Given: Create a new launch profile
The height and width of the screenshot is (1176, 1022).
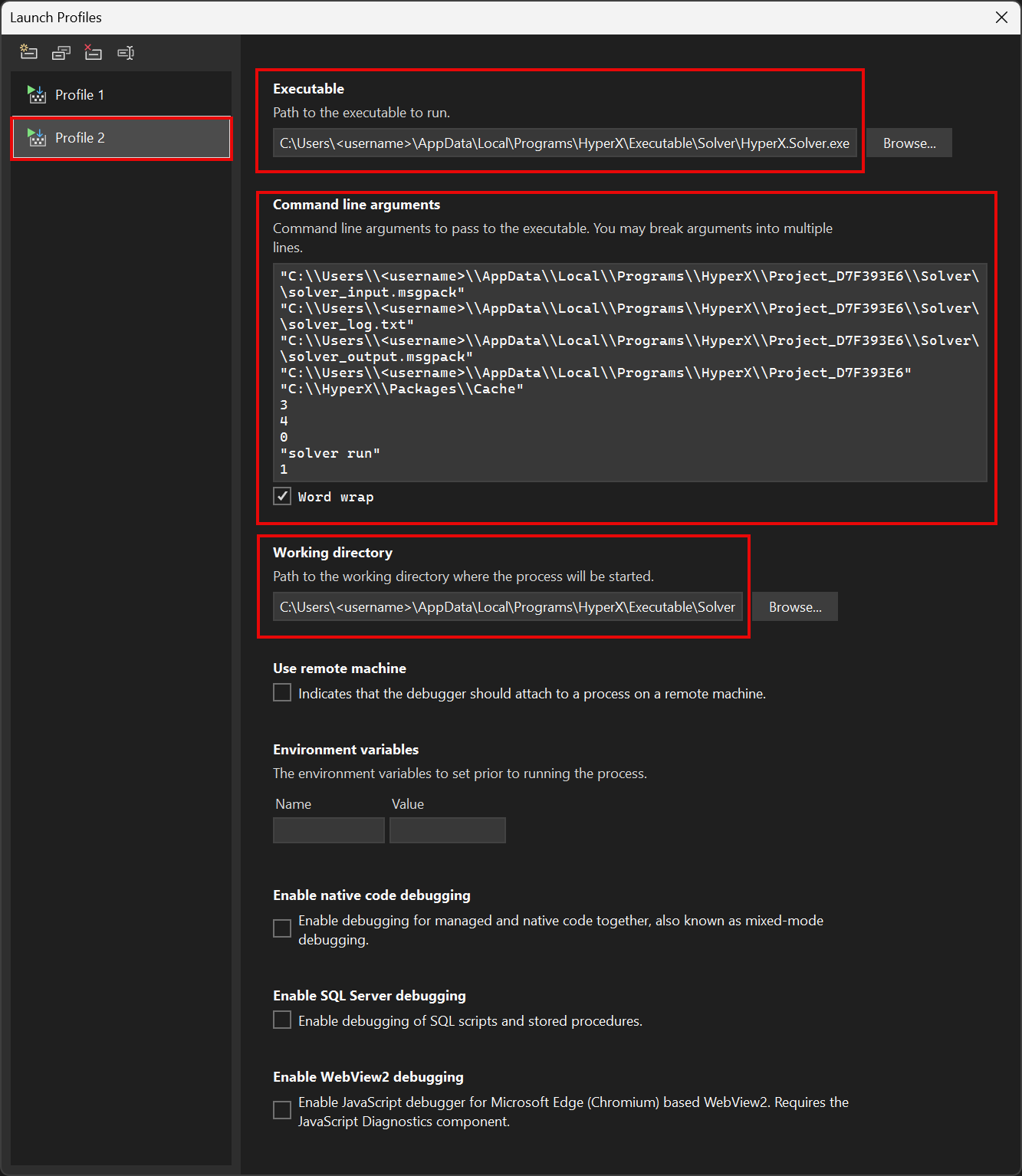Looking at the screenshot, I should 29,52.
